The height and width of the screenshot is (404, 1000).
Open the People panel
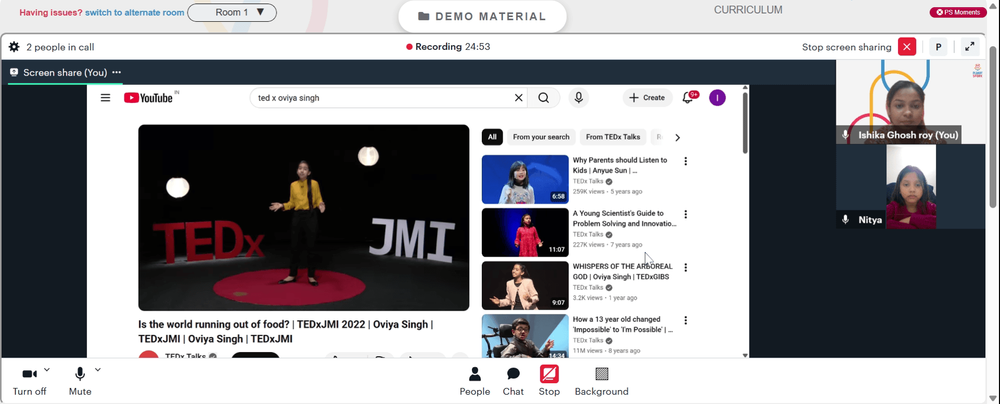474,382
